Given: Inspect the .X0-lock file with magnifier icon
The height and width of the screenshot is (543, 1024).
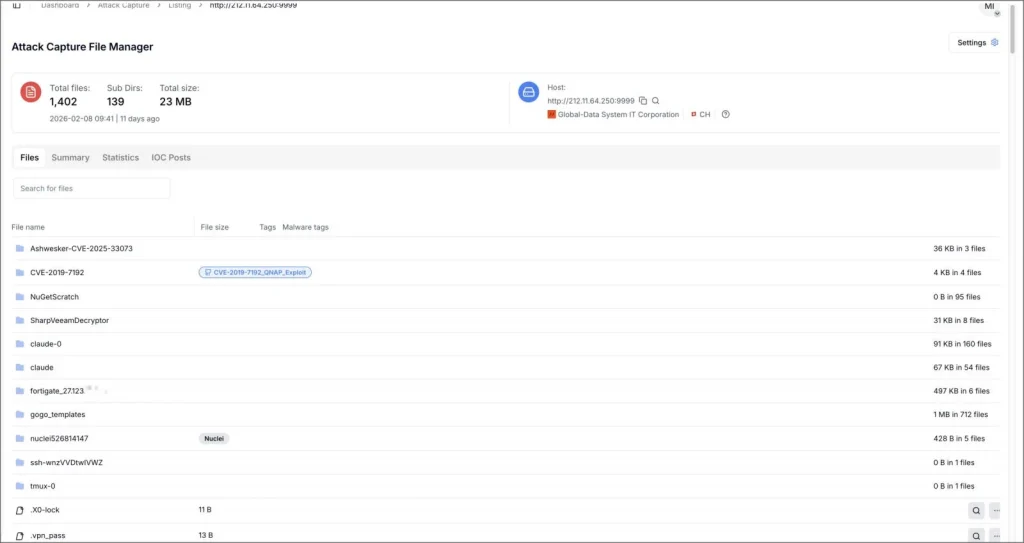Looking at the screenshot, I should [976, 510].
